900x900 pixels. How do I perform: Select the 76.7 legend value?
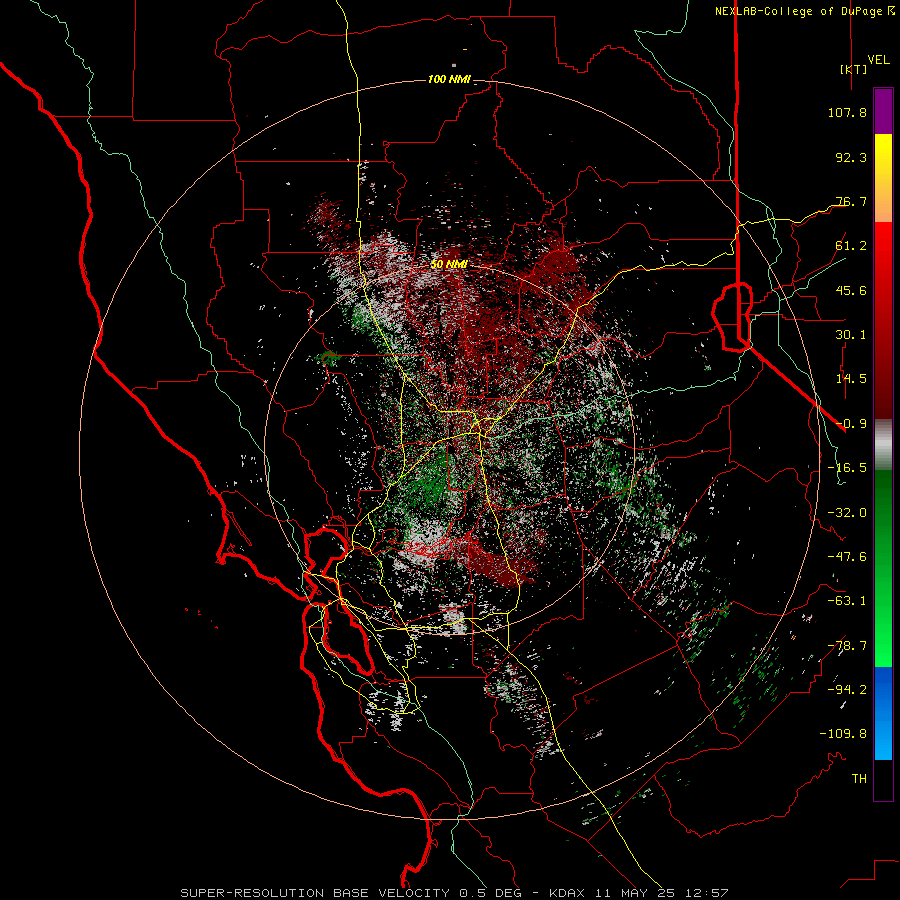click(x=851, y=201)
